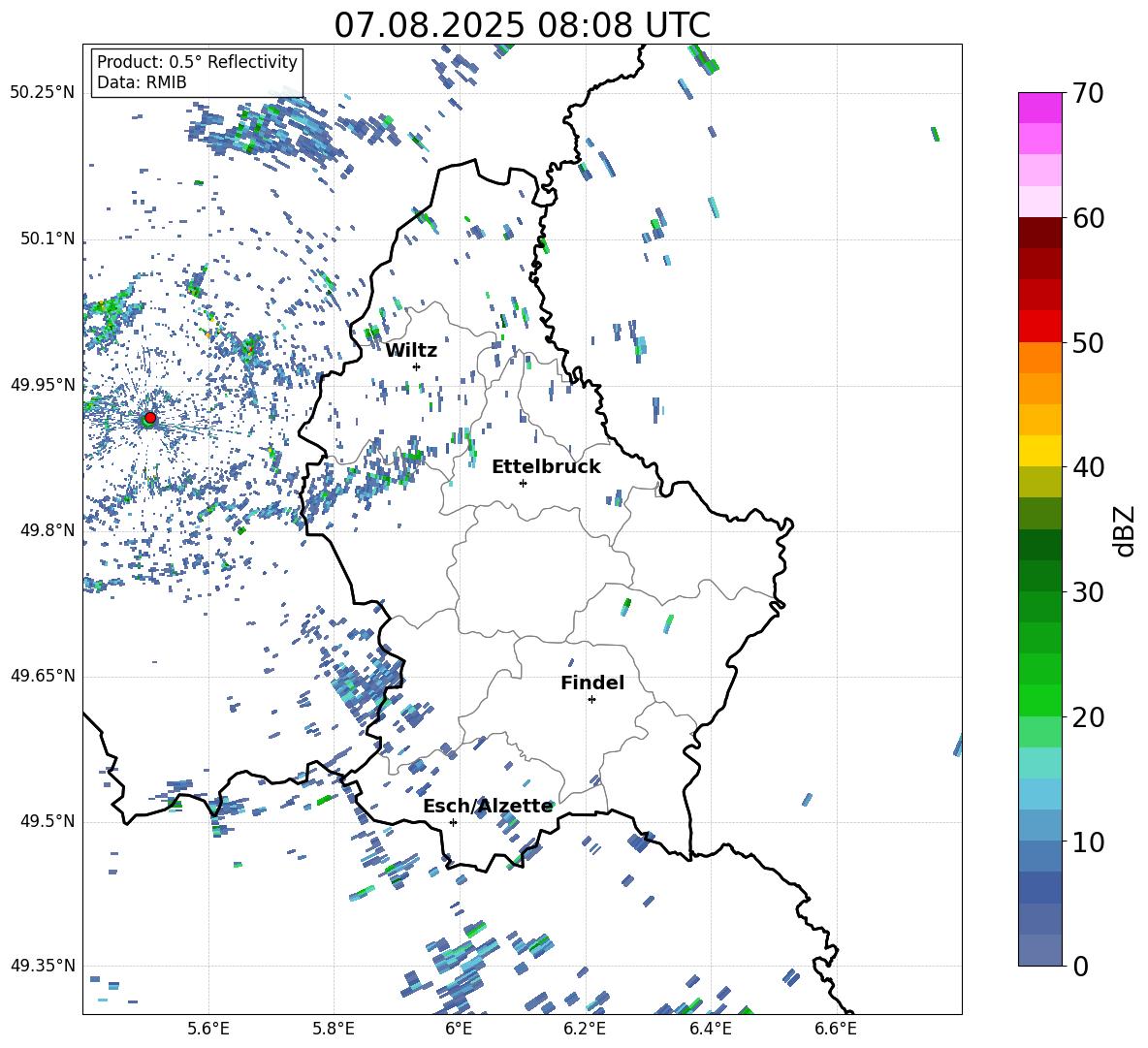Viewport: 1148px width, 1048px height.
Task: Click the Esch/Alzette station cross marker
Action: click(453, 822)
